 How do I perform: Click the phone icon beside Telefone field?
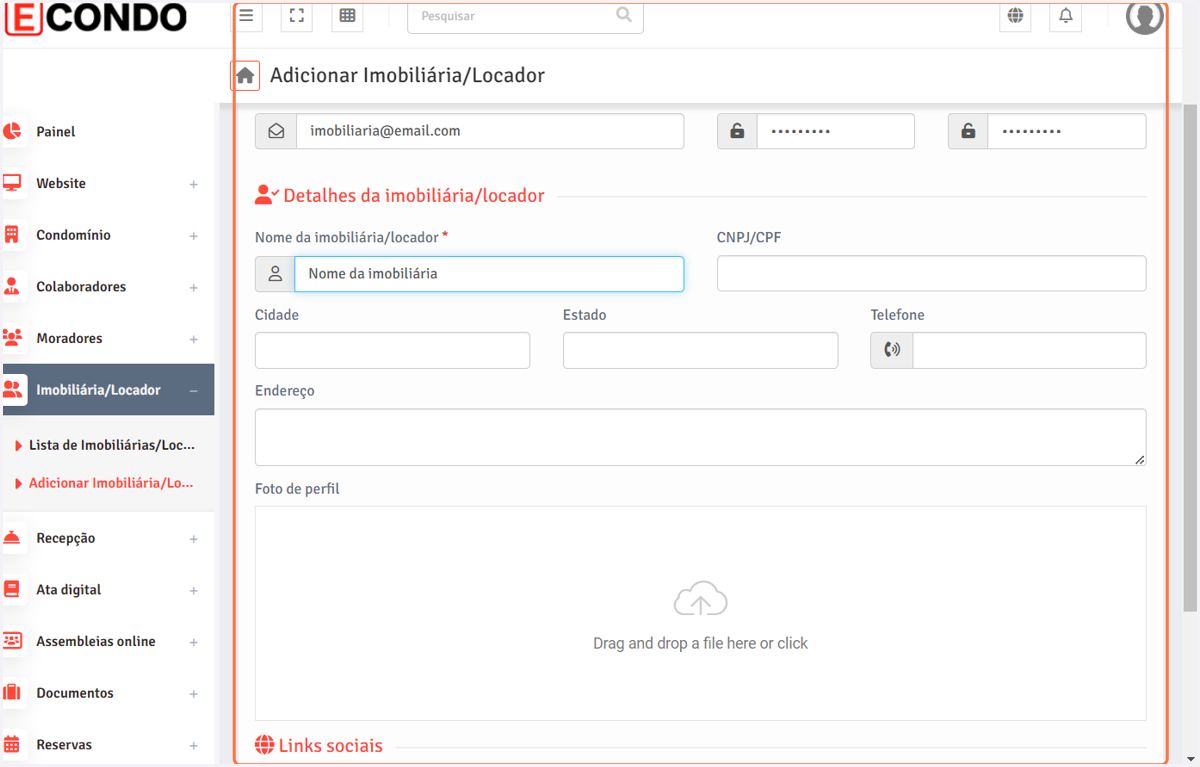(892, 350)
